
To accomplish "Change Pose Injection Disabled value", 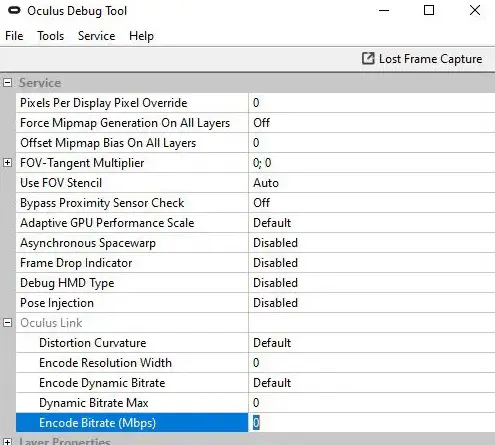I will pos(372,303).
